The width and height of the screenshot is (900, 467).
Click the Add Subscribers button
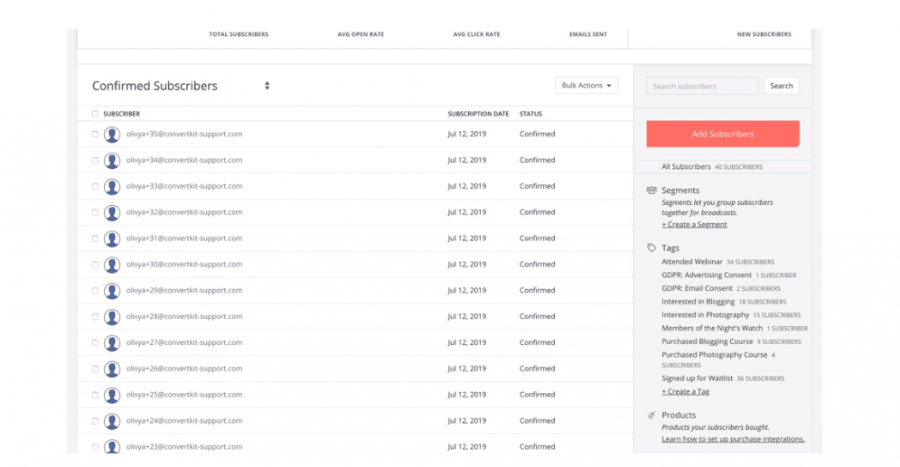coord(723,134)
